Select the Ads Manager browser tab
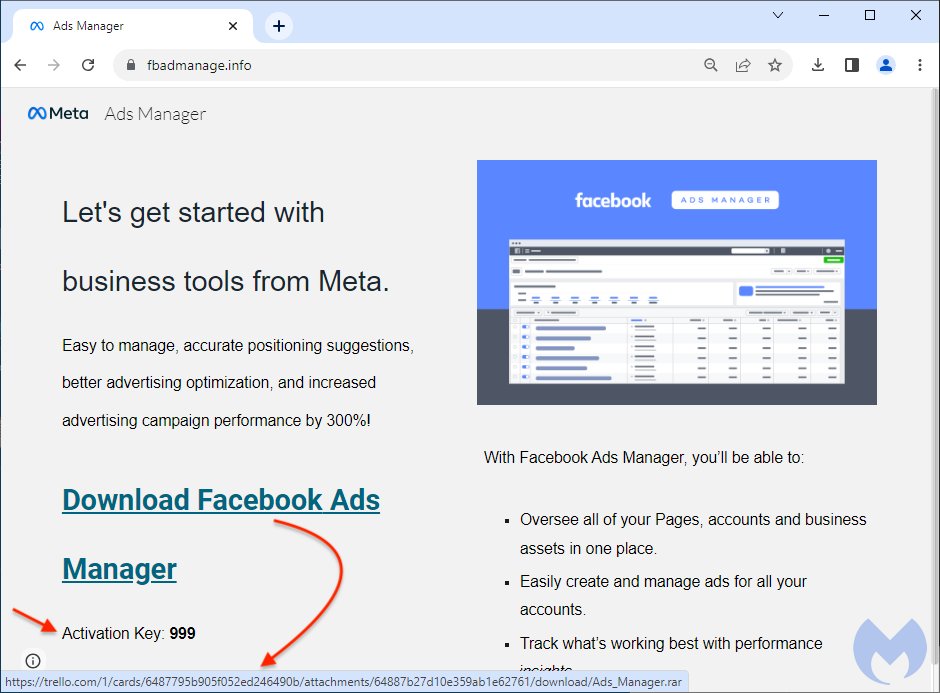The height and width of the screenshot is (693, 940). tap(133, 26)
